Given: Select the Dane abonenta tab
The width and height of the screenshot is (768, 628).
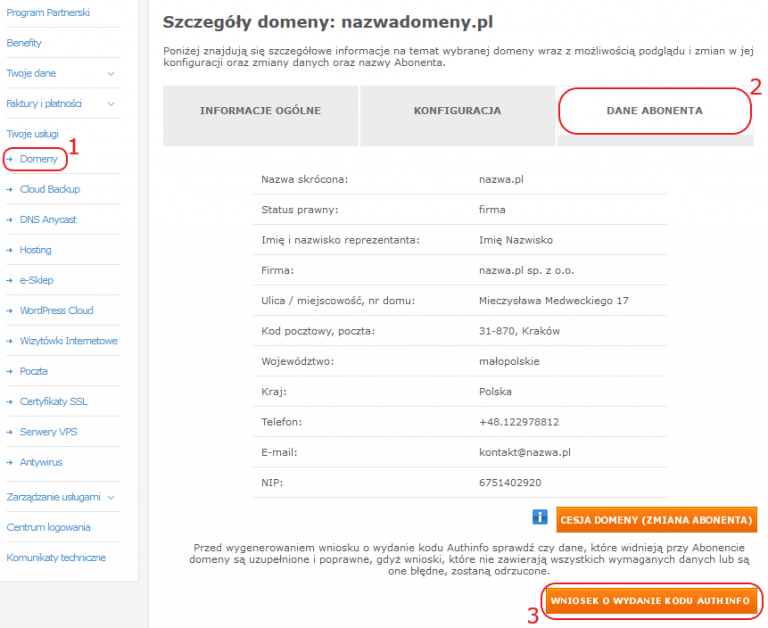Looking at the screenshot, I should pos(654,110).
